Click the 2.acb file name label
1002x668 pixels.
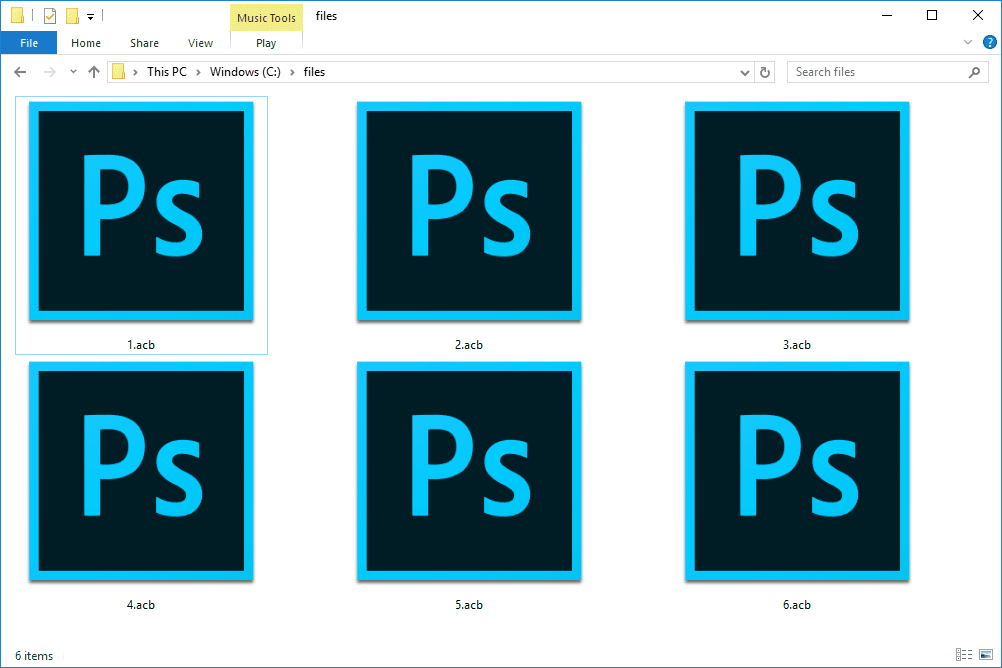[469, 345]
